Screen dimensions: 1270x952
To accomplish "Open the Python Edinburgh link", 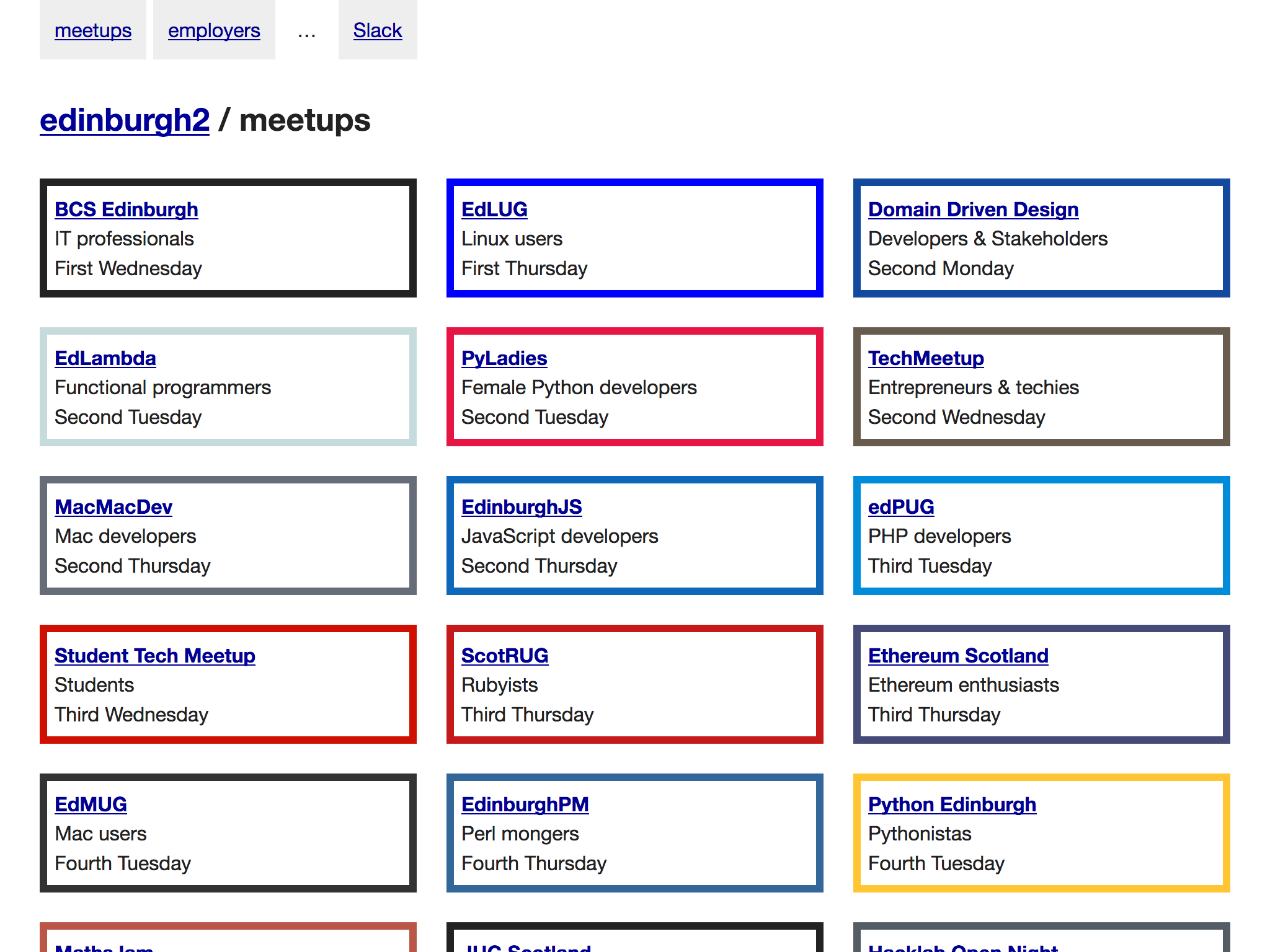I will tap(952, 804).
